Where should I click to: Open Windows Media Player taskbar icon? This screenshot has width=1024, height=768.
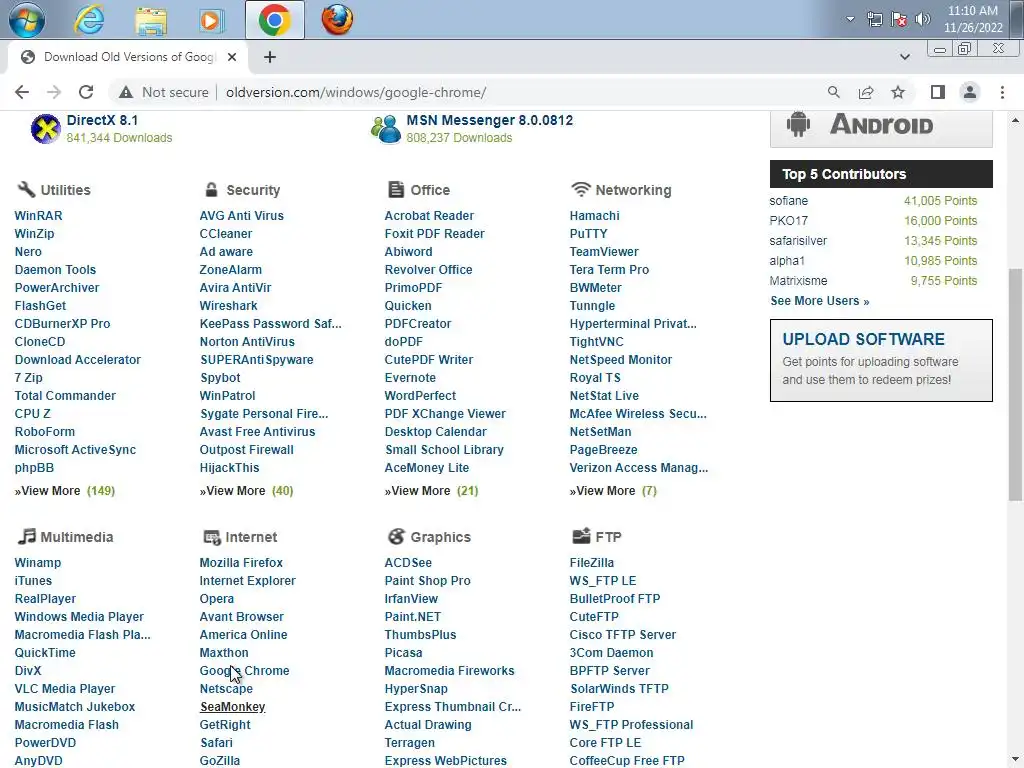pyautogui.click(x=211, y=20)
